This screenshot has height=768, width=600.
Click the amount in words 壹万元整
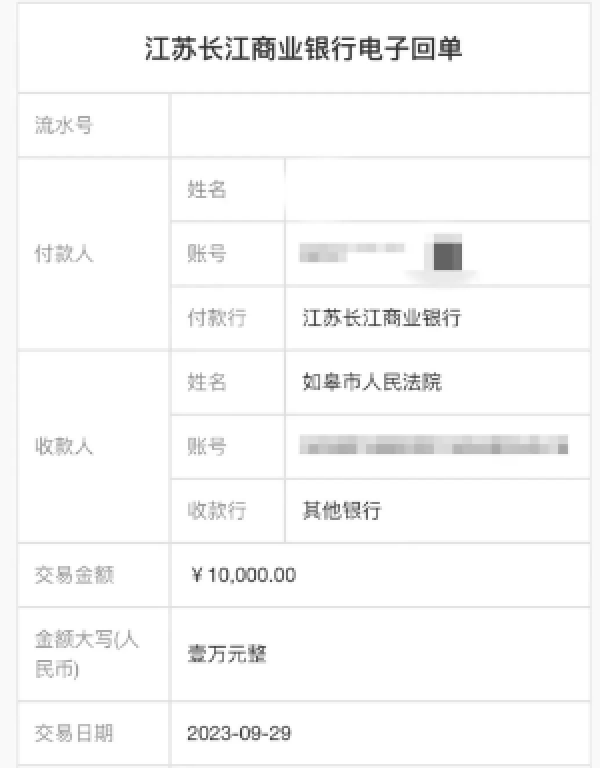pyautogui.click(x=227, y=654)
